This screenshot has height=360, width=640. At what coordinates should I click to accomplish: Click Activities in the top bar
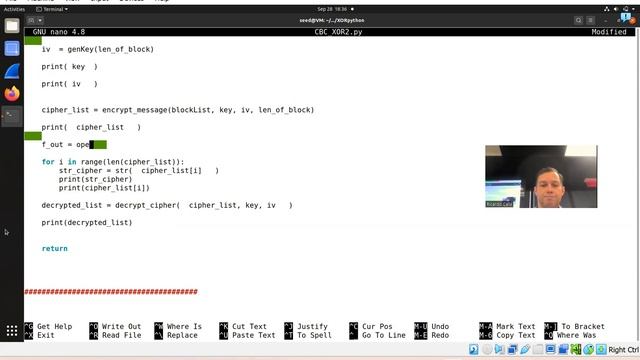[x=14, y=9]
